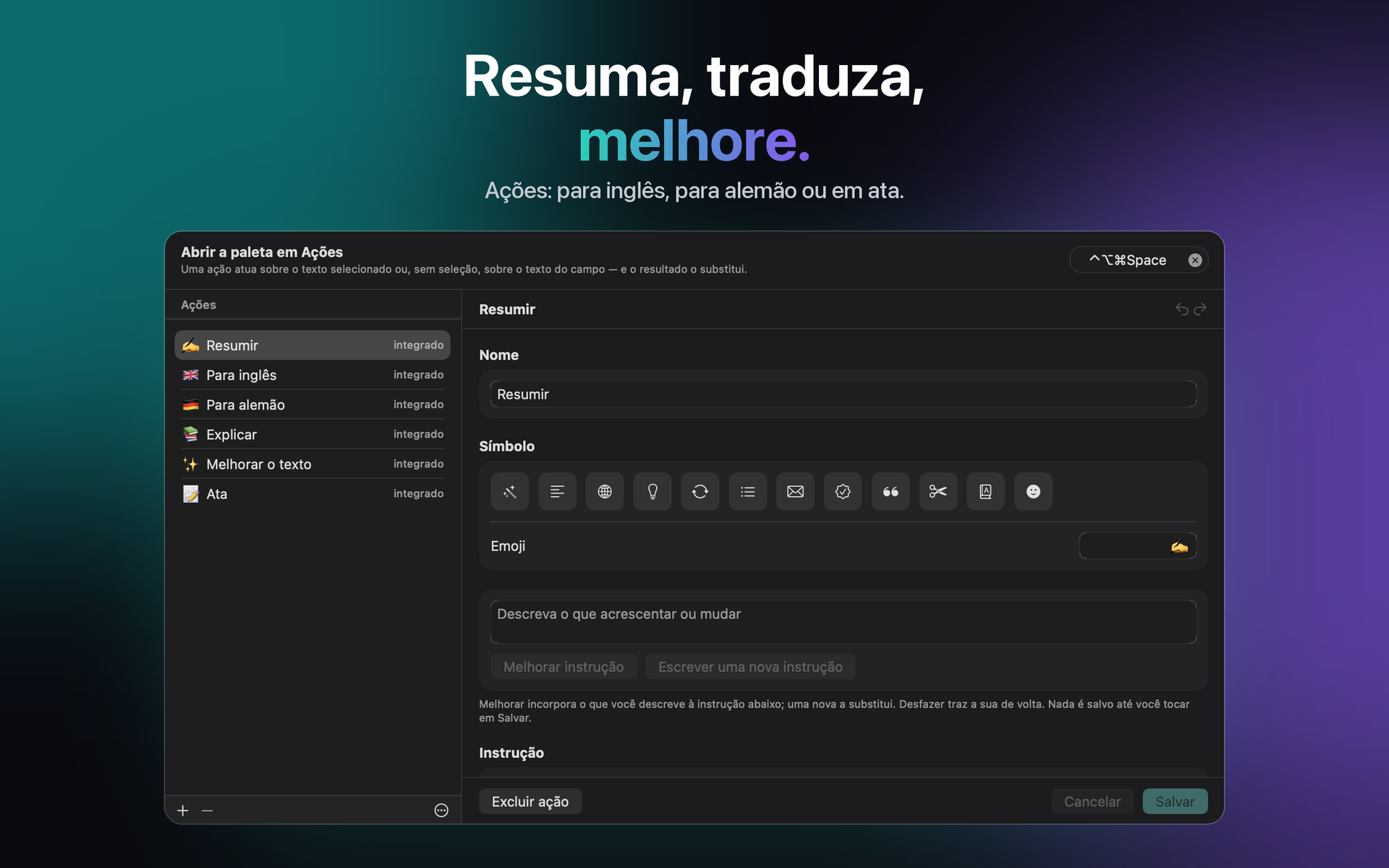1389x868 pixels.
Task: Select the Para inglês action
Action: point(313,375)
